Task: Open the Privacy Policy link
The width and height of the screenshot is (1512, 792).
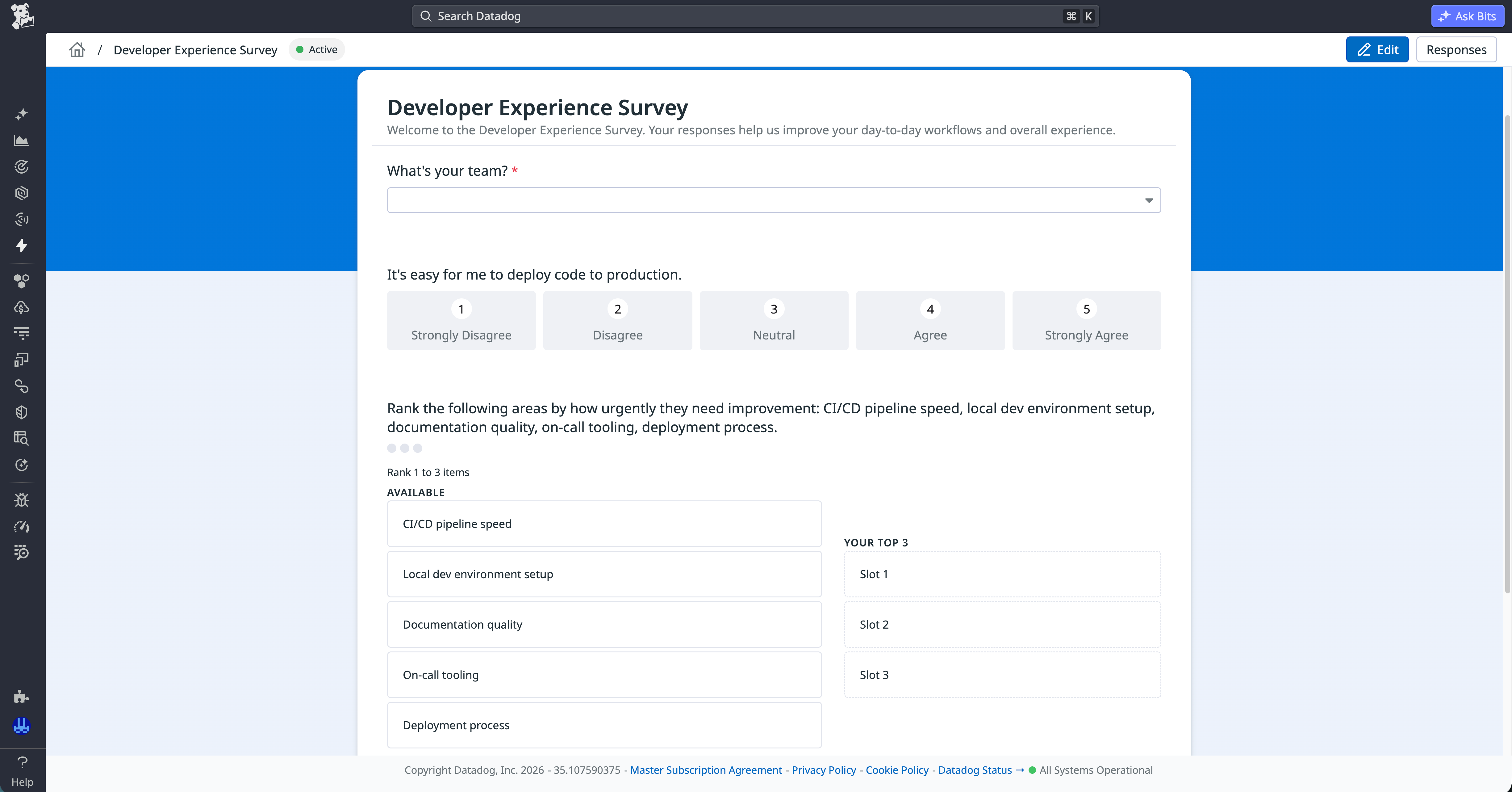Action: pyautogui.click(x=824, y=770)
